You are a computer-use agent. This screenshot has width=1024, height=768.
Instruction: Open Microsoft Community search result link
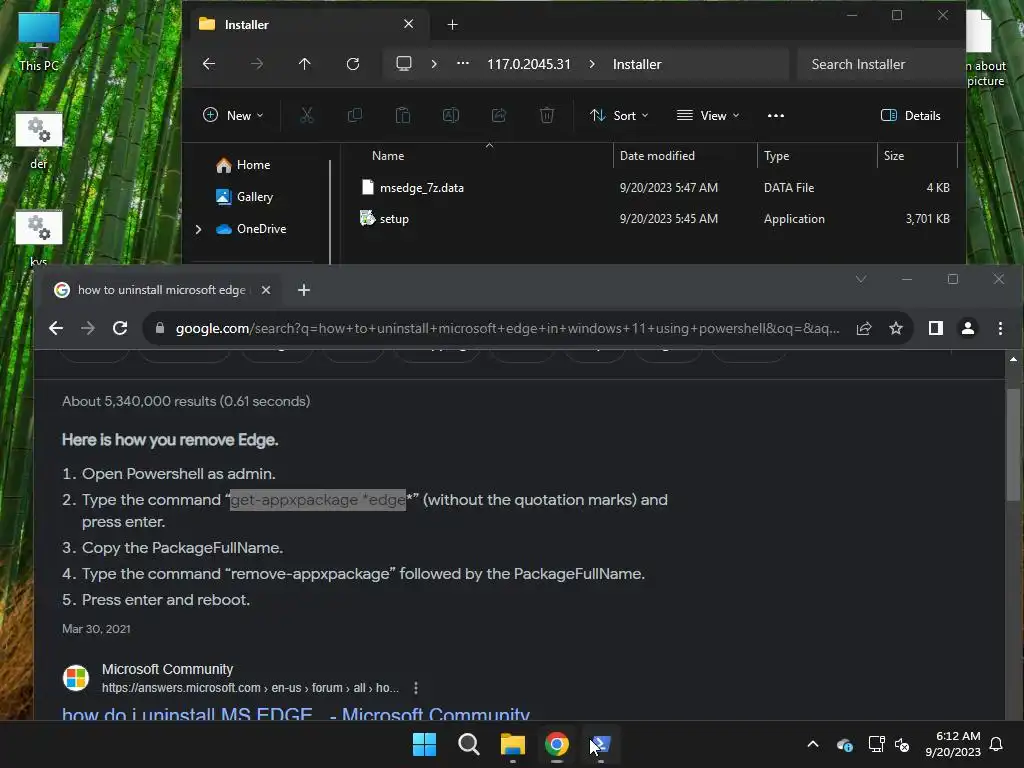296,714
